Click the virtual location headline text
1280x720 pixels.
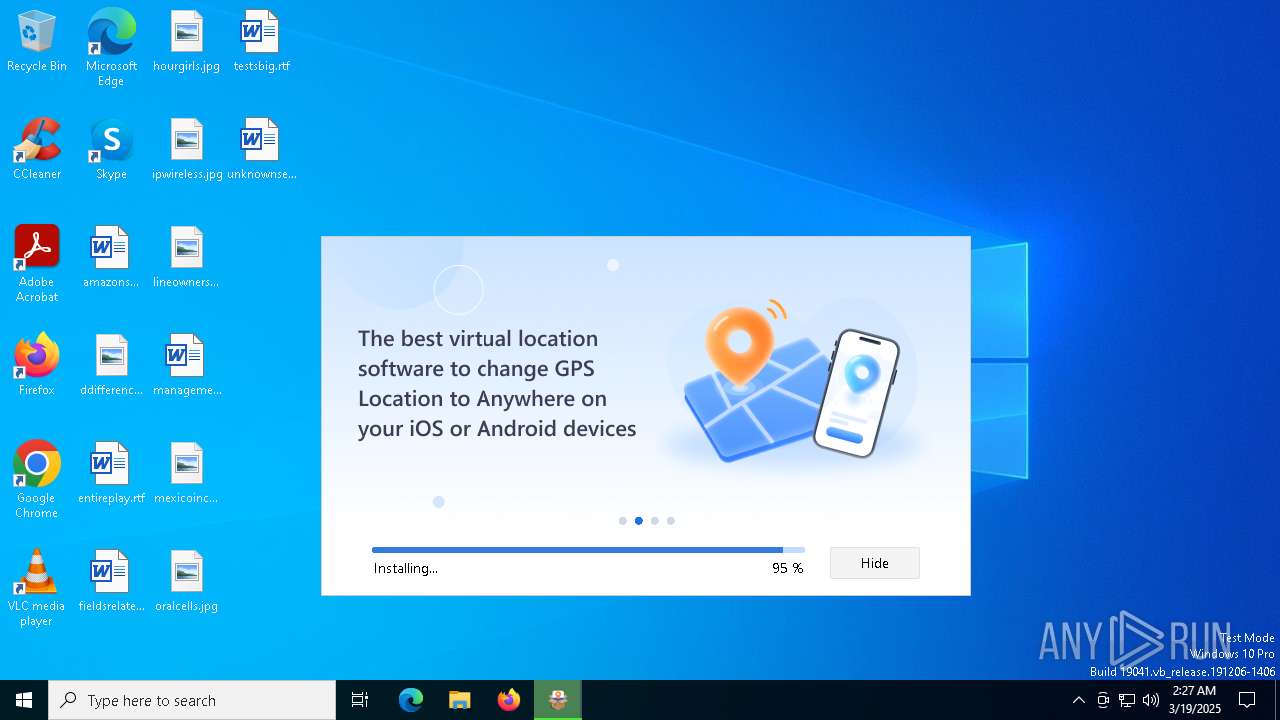[497, 383]
